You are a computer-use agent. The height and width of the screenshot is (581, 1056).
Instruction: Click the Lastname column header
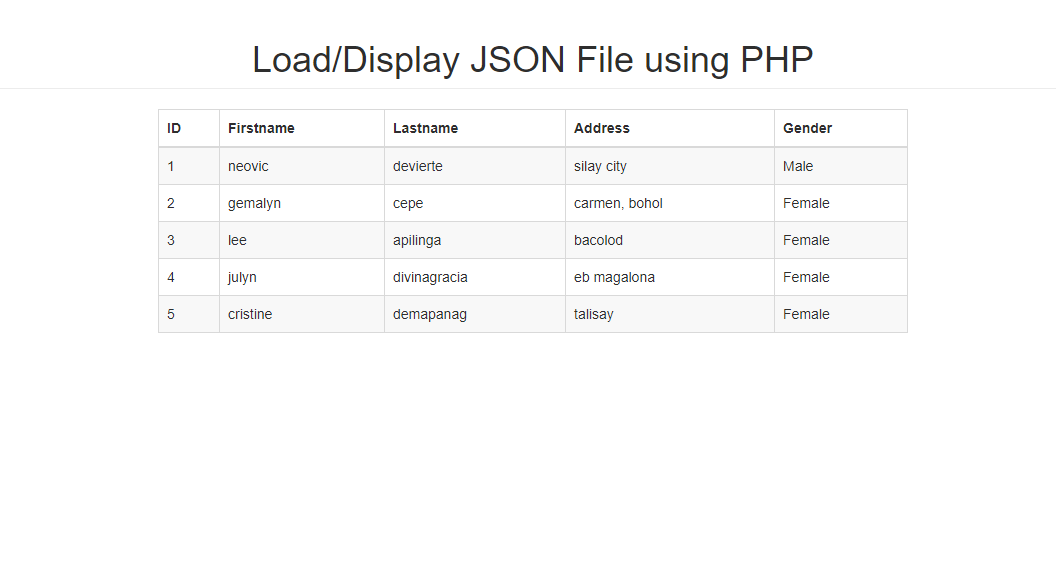click(425, 128)
